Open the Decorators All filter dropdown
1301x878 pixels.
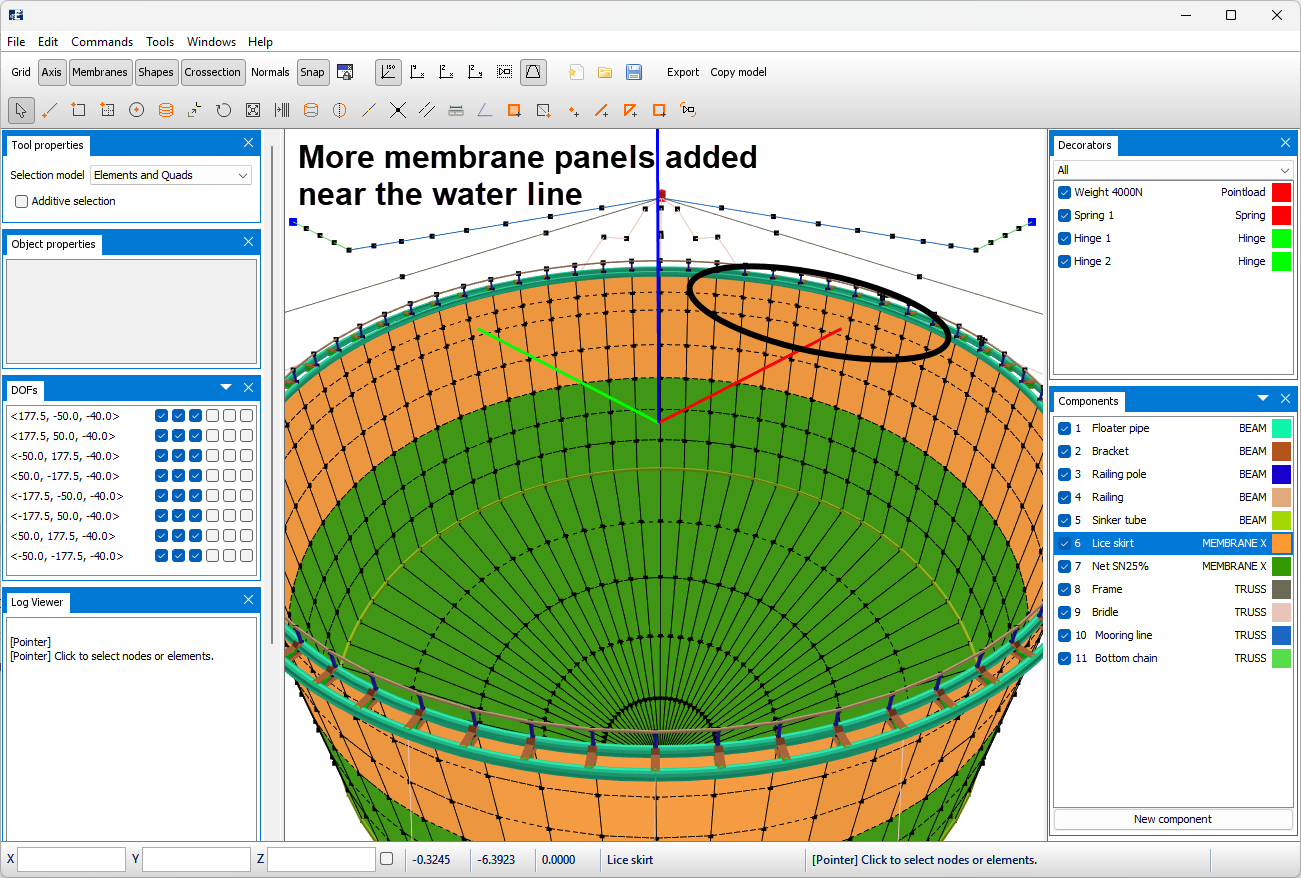point(1173,170)
